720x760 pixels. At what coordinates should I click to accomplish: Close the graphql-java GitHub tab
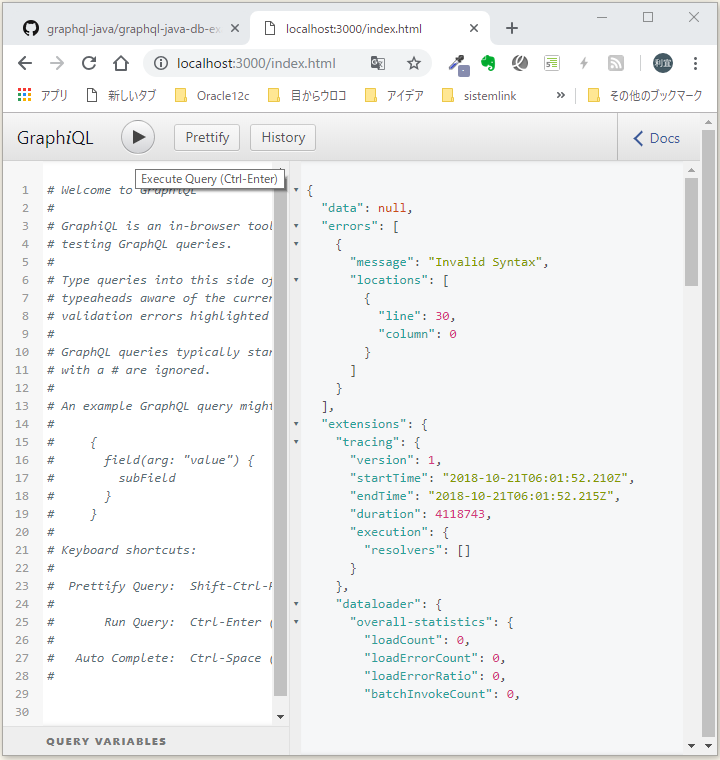pyautogui.click(x=235, y=29)
